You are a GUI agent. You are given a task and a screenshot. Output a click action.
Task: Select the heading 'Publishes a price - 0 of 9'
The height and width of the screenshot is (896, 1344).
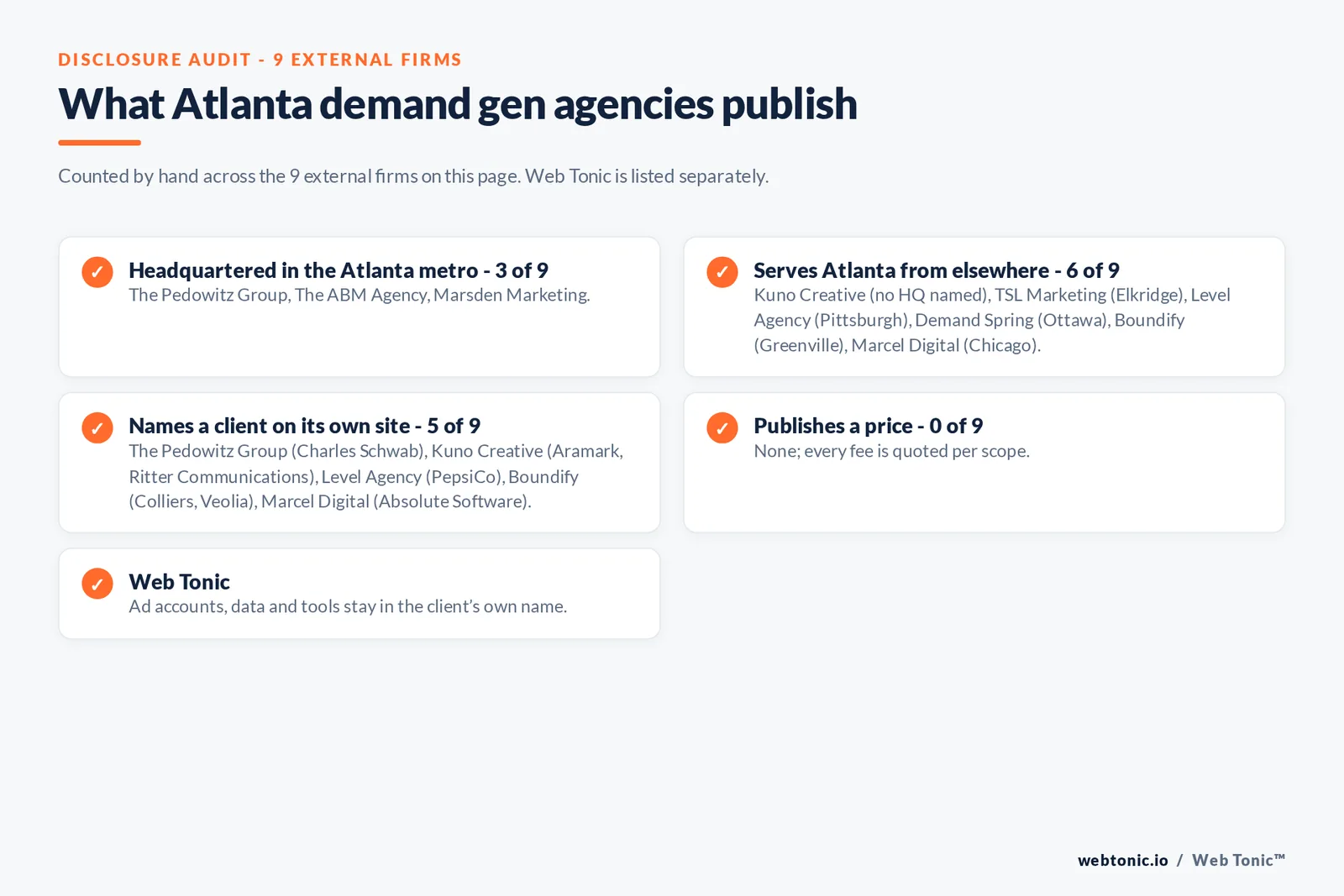pyautogui.click(x=869, y=426)
